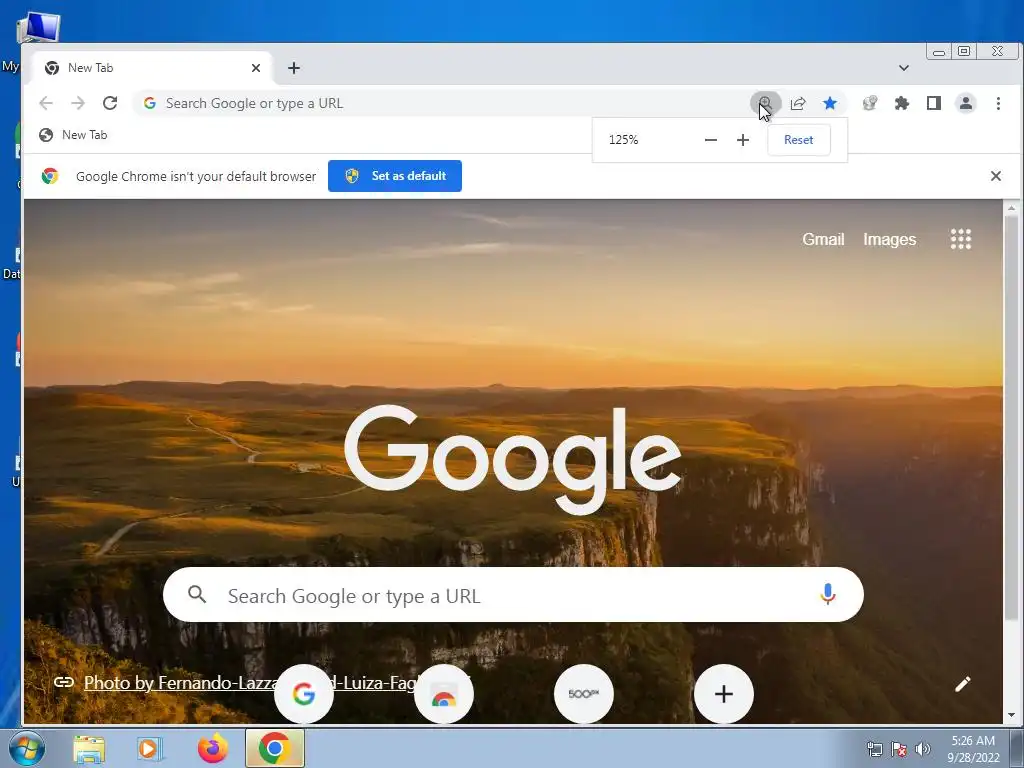The image size is (1024, 768).
Task: Open Windows Explorer from taskbar
Action: tap(89, 749)
